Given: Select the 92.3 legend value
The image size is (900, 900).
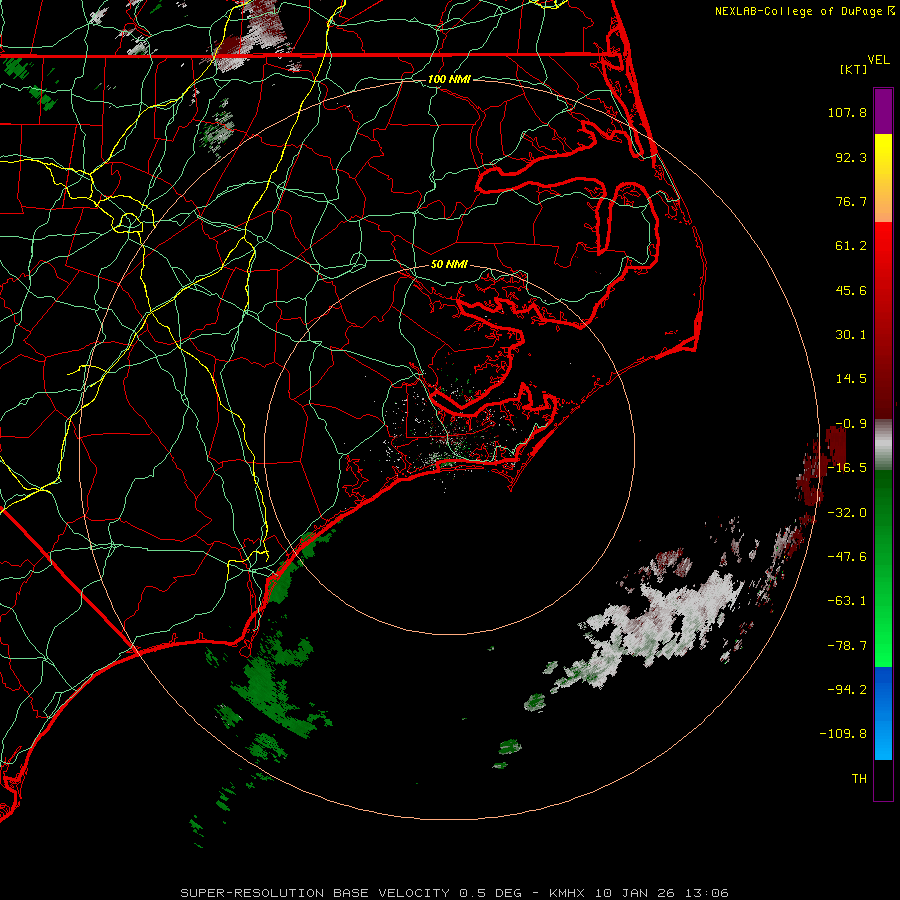Looking at the screenshot, I should coord(851,157).
